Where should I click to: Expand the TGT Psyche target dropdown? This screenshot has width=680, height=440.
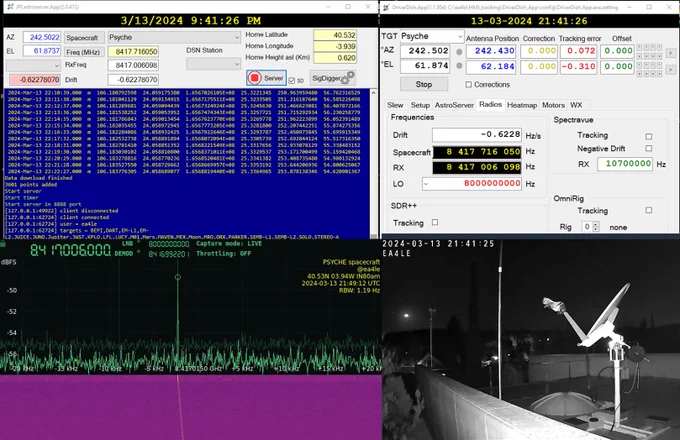[432, 36]
